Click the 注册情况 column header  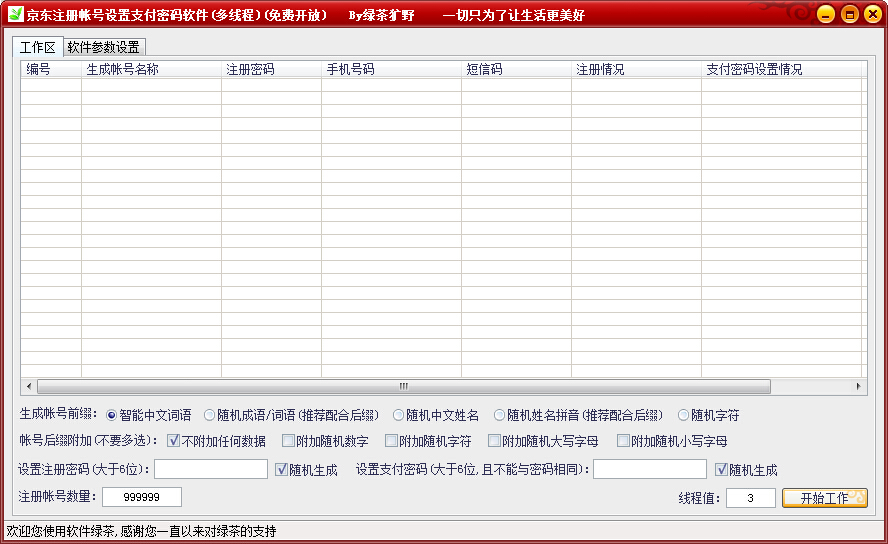click(635, 70)
